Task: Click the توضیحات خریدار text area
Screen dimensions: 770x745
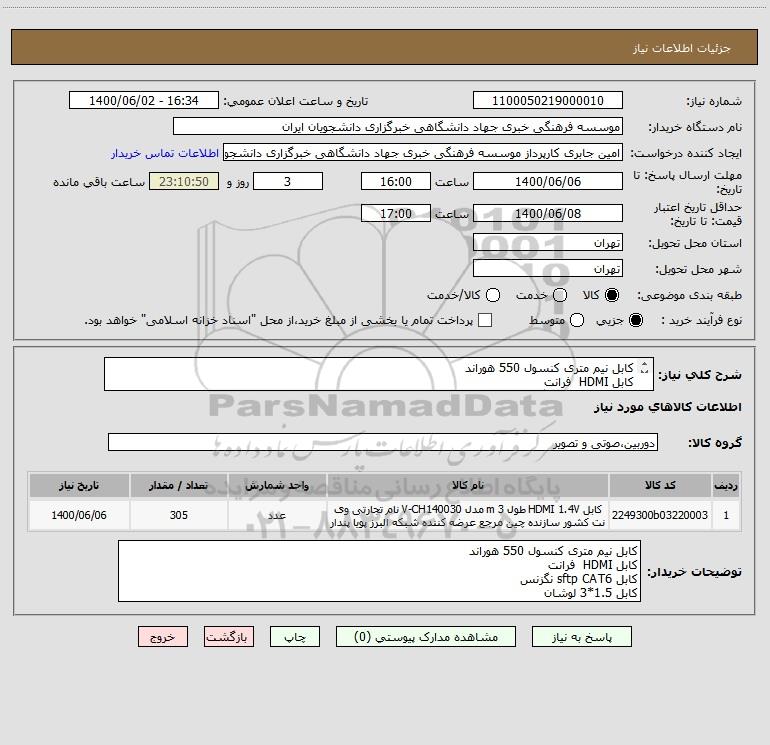Action: click(x=379, y=571)
